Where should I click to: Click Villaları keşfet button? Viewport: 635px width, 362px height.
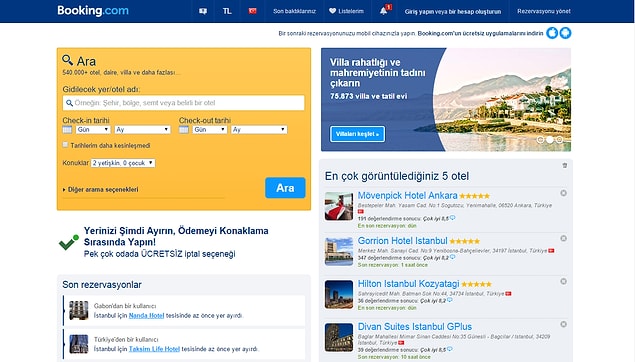tap(357, 134)
